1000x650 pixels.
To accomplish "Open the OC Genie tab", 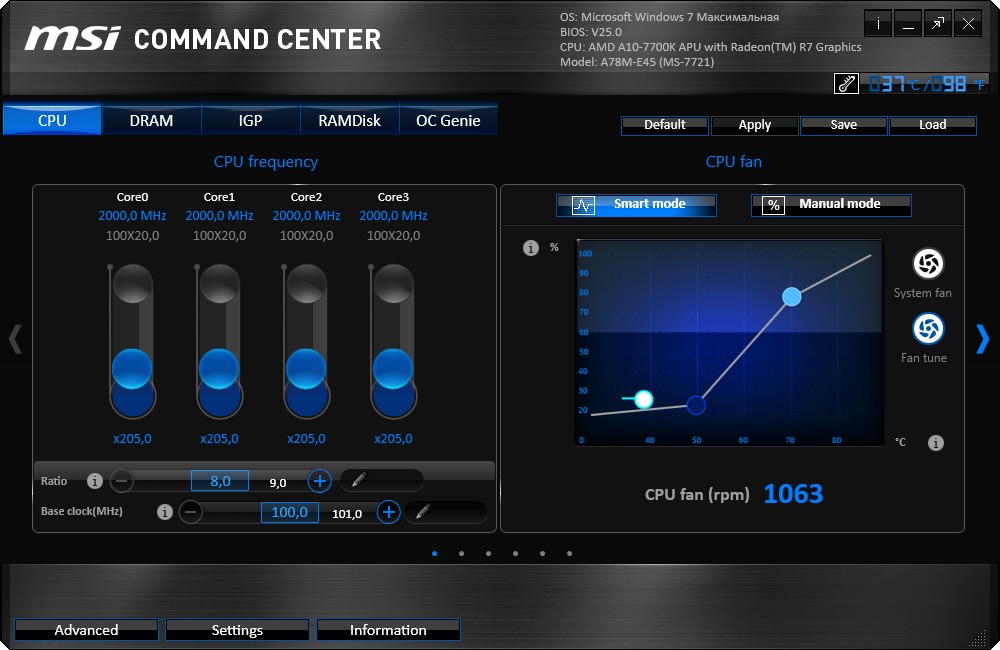I will [x=448, y=120].
